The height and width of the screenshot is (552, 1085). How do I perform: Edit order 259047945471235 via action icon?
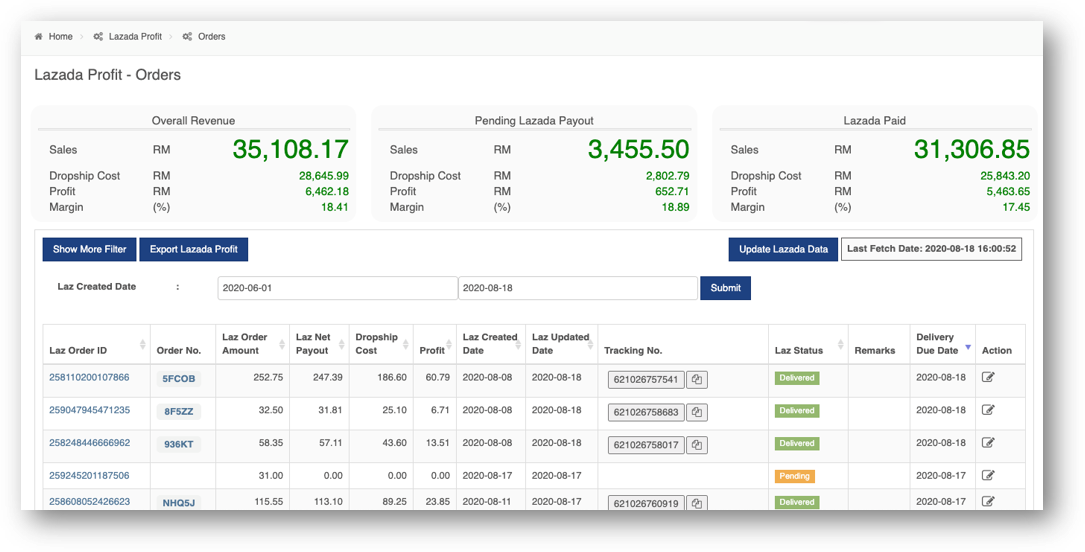coord(988,410)
